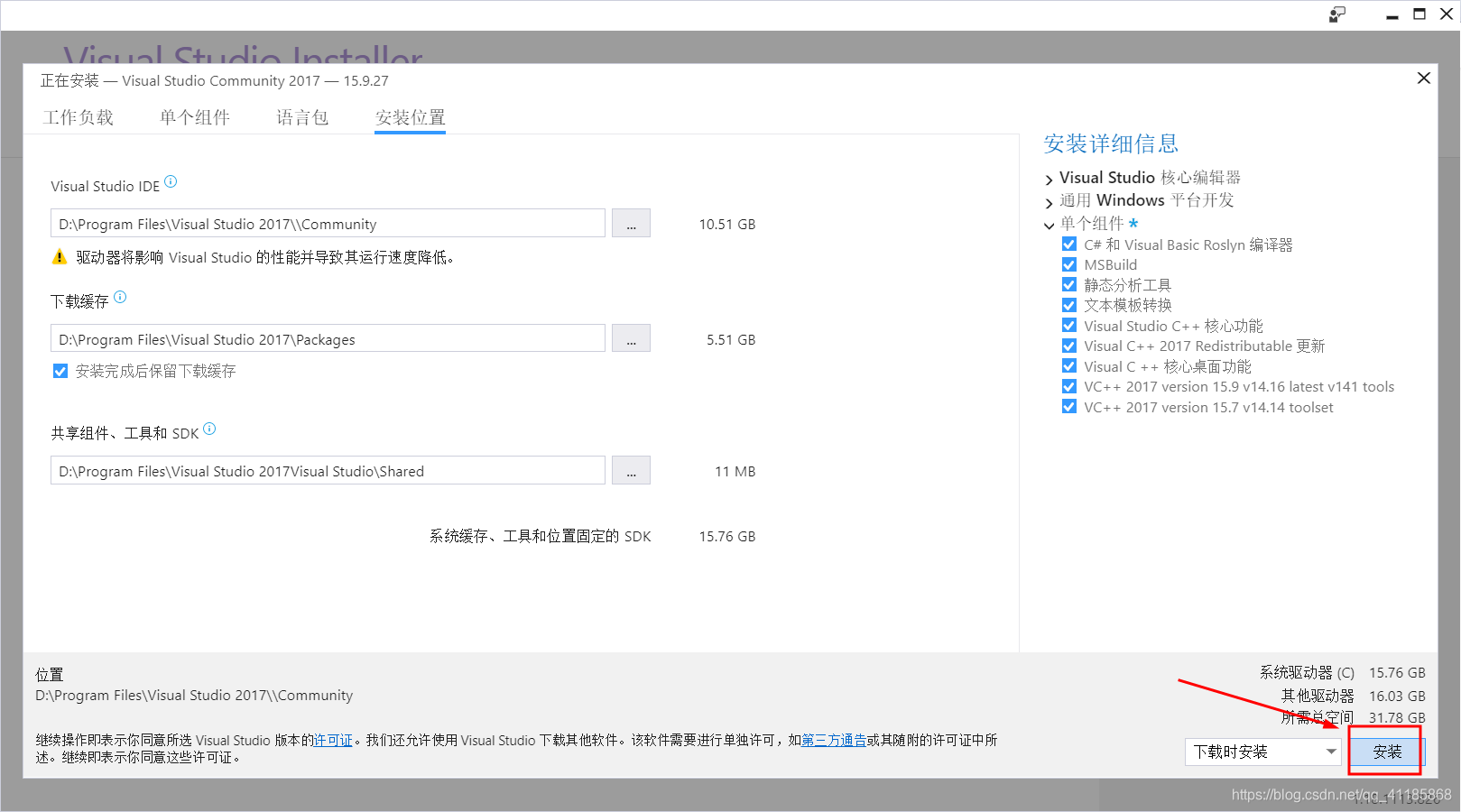1461x812 pixels.
Task: Uncheck the MSBuild component
Action: point(1069,264)
